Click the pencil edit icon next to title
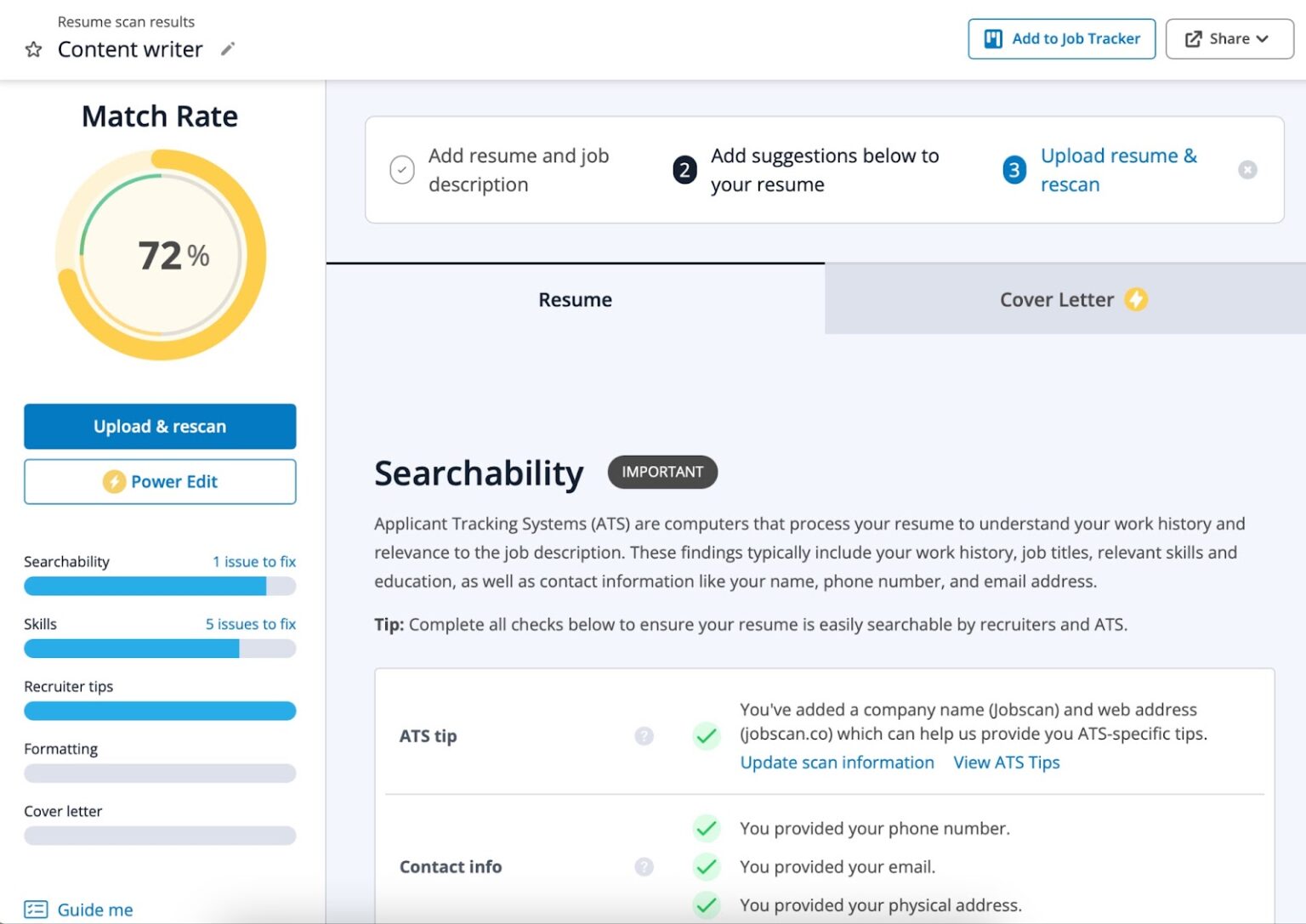1306x924 pixels. pos(227,49)
